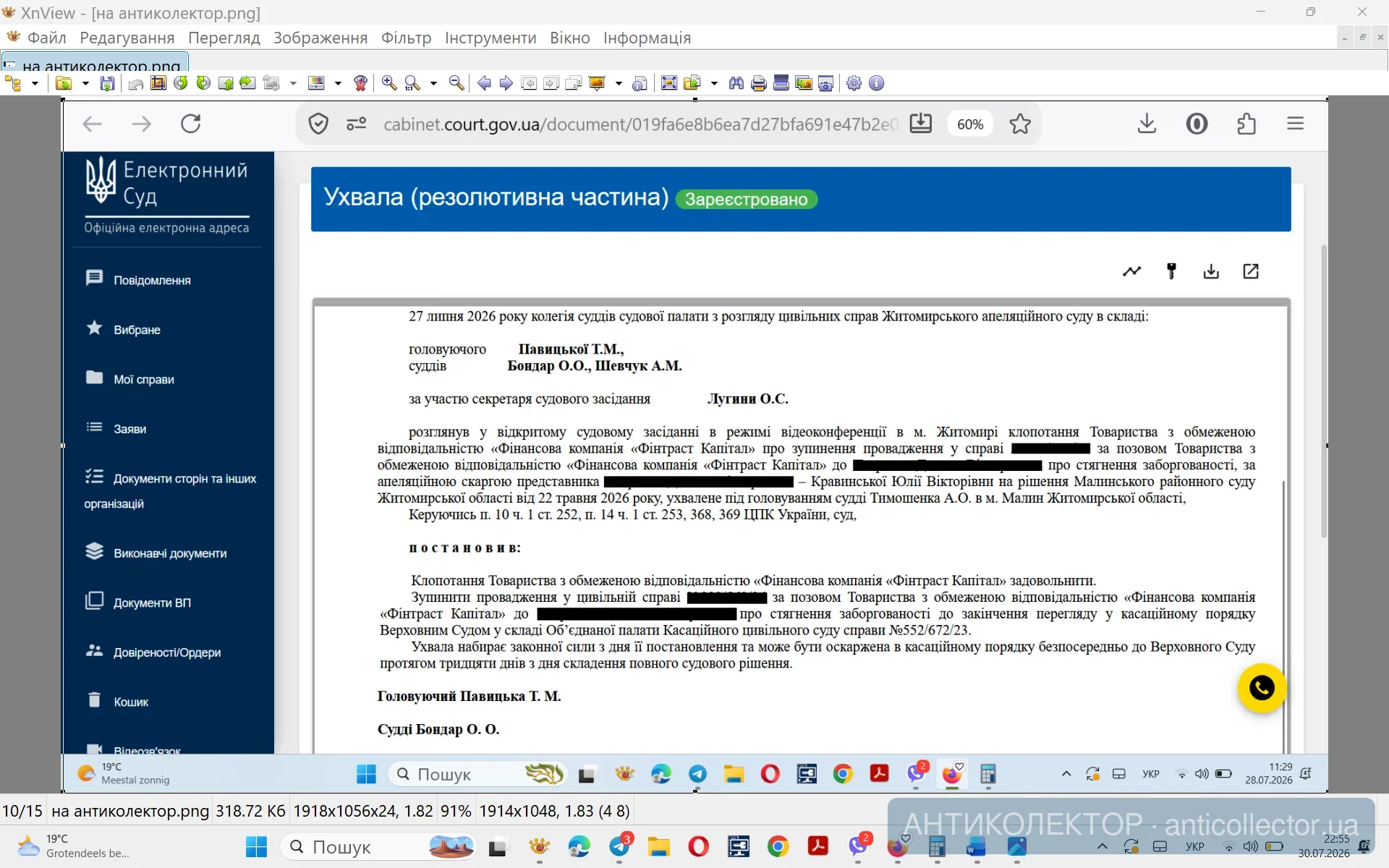Click the yellow phone call button
The image size is (1389, 868).
click(1262, 688)
